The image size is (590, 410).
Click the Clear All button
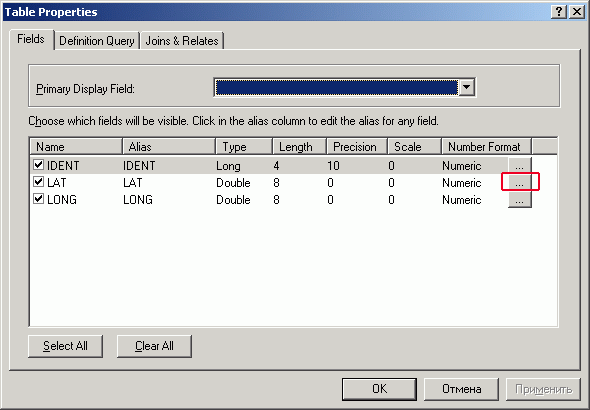tap(154, 346)
